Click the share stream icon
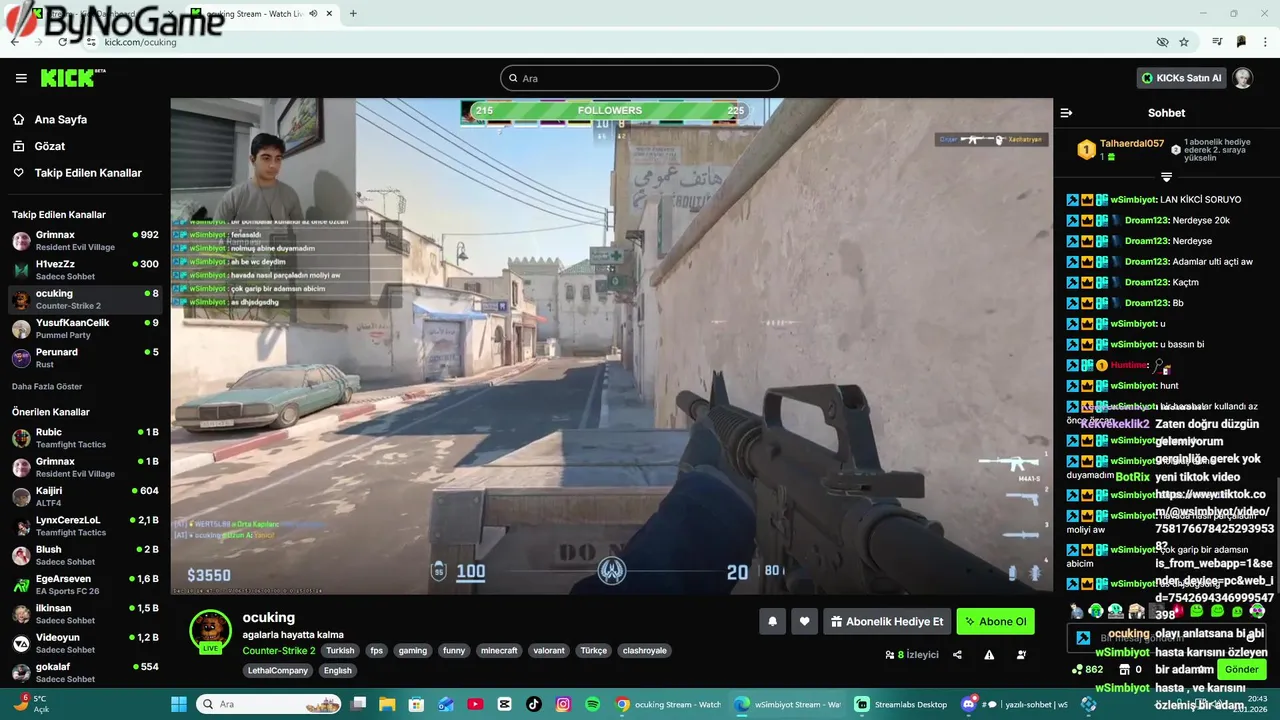This screenshot has height=720, width=1280. click(x=957, y=655)
